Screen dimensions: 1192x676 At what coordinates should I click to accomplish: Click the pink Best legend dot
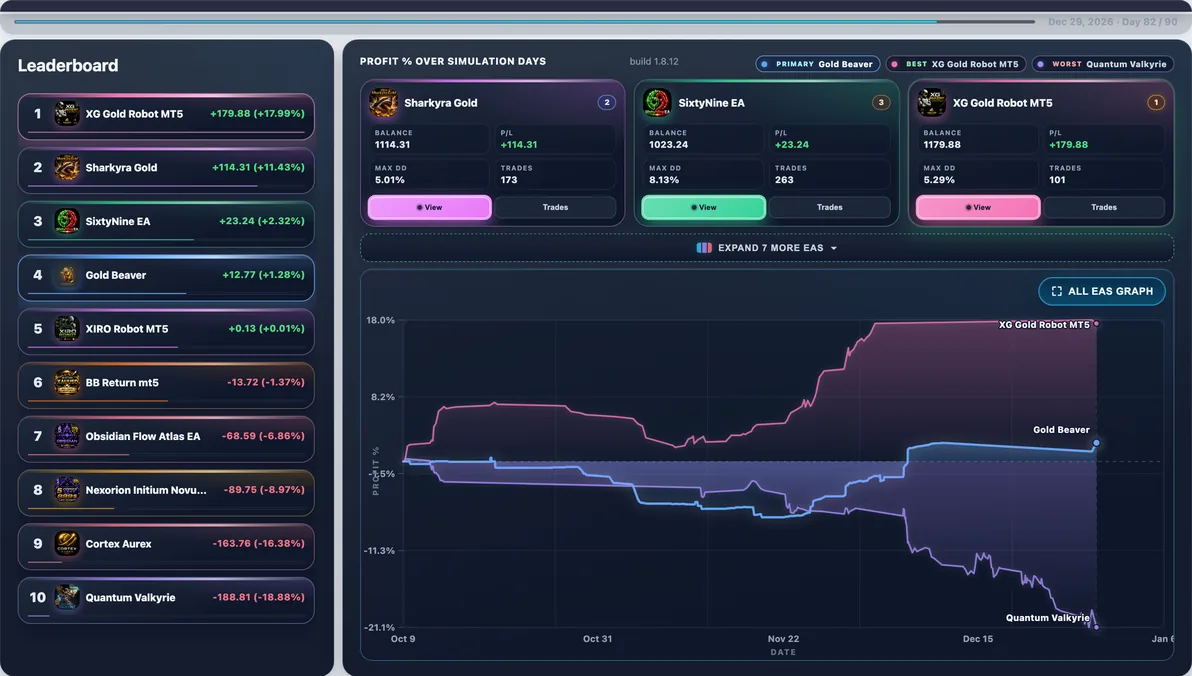(x=895, y=65)
